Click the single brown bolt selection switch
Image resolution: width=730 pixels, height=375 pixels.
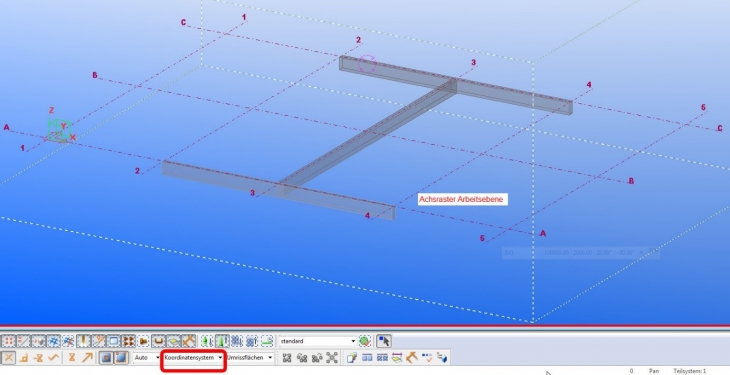click(144, 341)
